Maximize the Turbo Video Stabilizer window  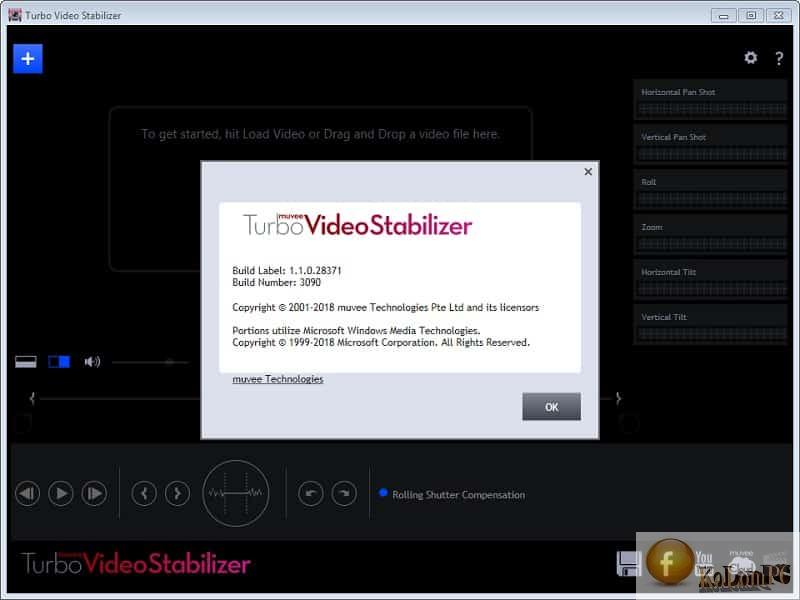[751, 15]
